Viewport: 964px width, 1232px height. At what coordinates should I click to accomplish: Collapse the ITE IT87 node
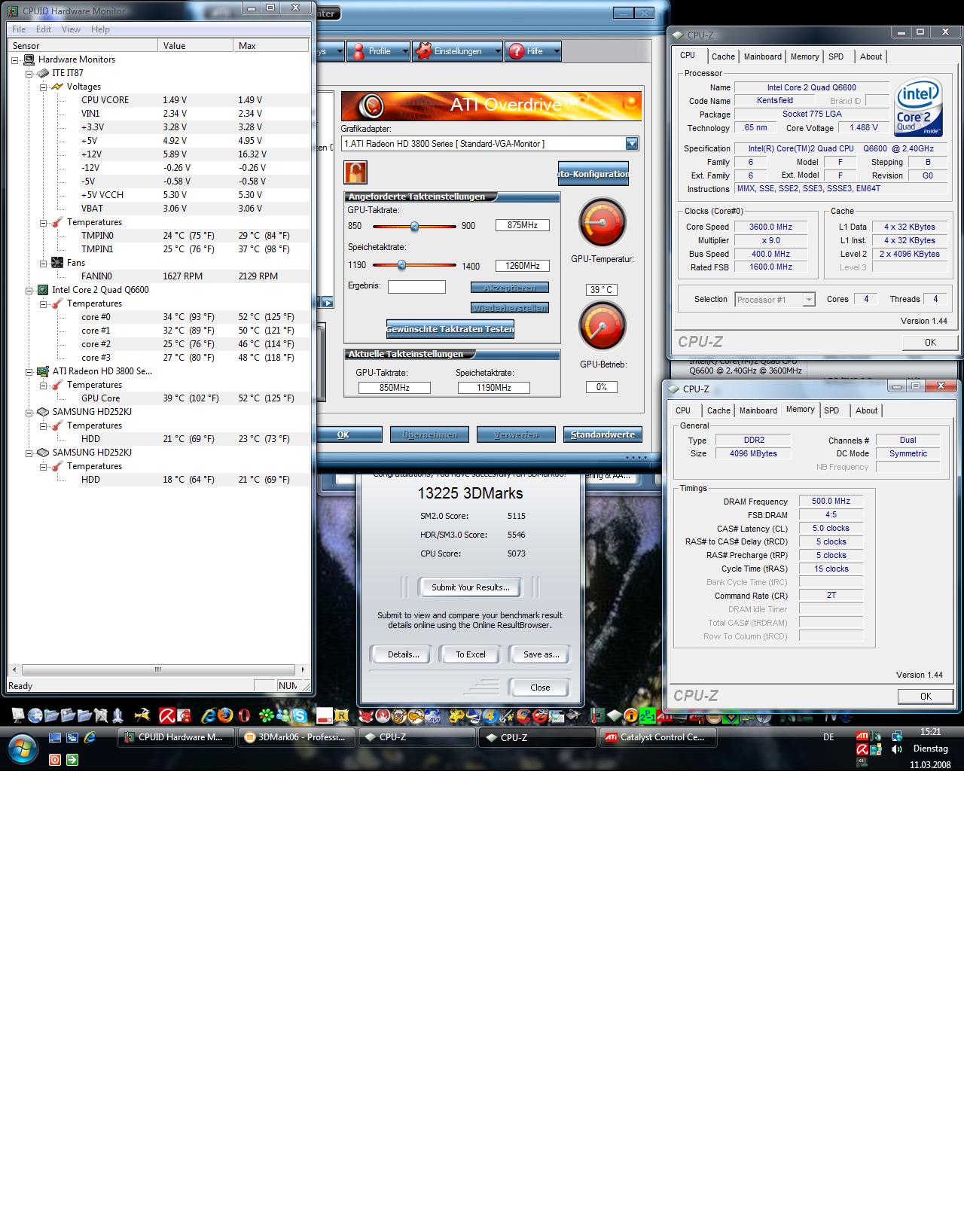tap(29, 73)
